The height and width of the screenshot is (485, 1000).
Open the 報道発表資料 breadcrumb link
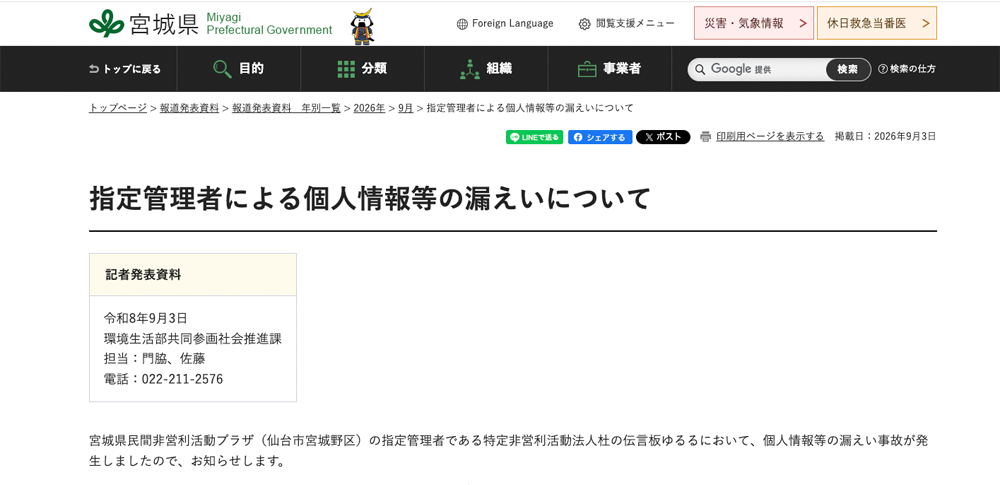click(189, 108)
